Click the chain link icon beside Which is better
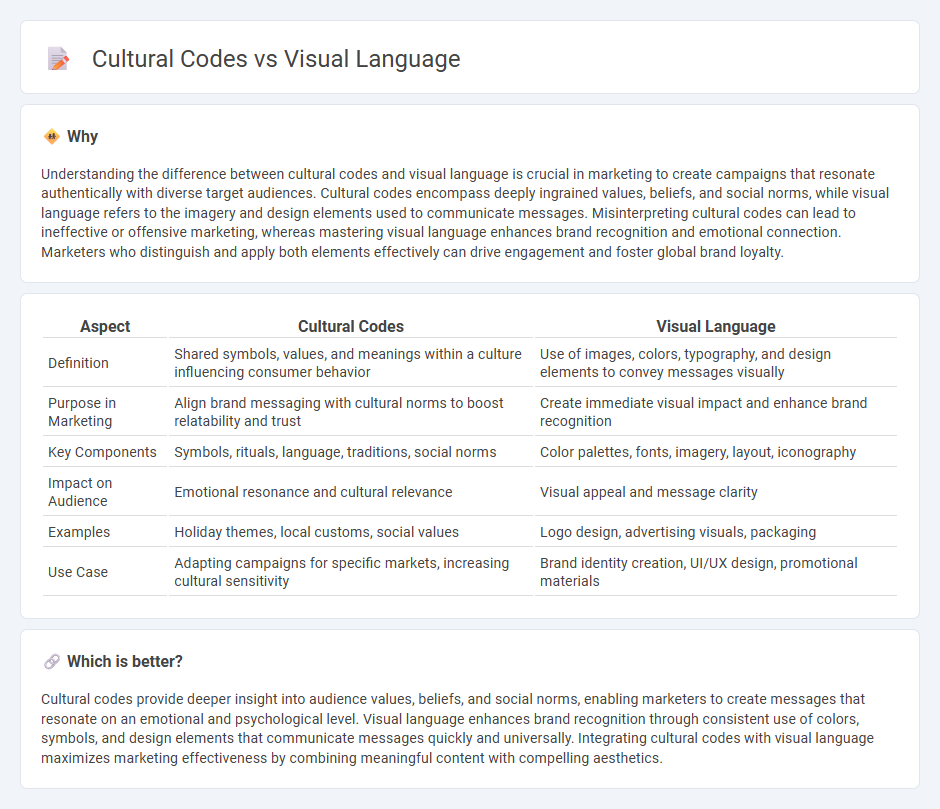 [52, 661]
